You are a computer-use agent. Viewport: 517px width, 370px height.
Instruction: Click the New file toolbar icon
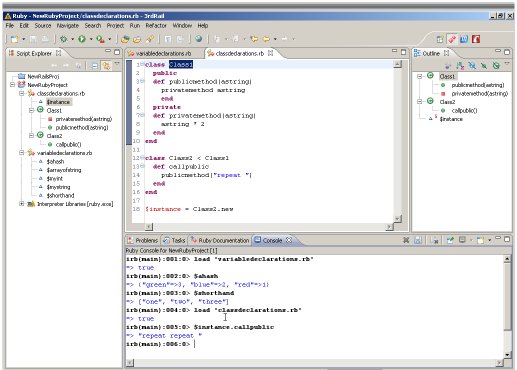click(14, 39)
